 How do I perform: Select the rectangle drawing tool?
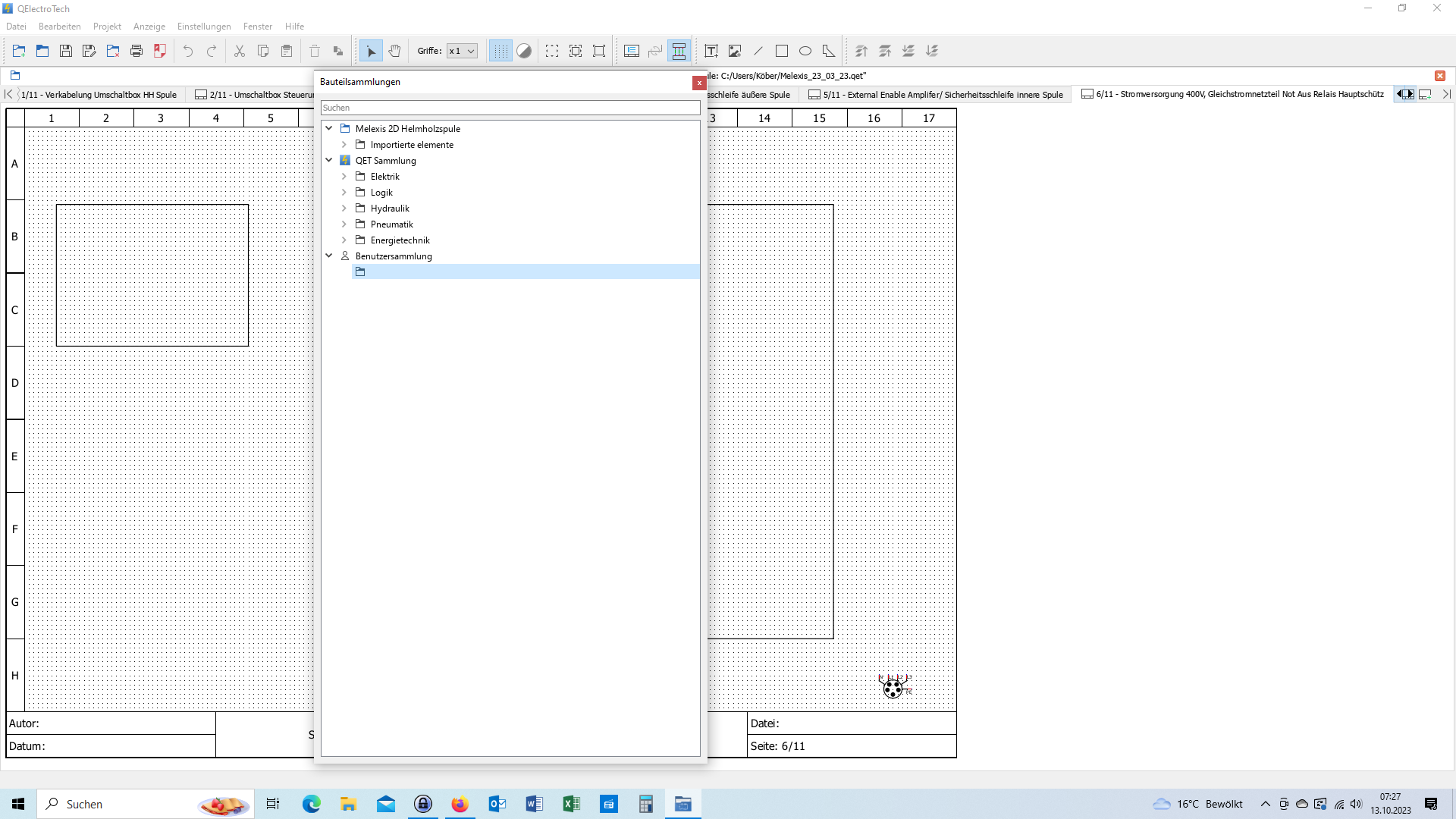click(x=782, y=51)
